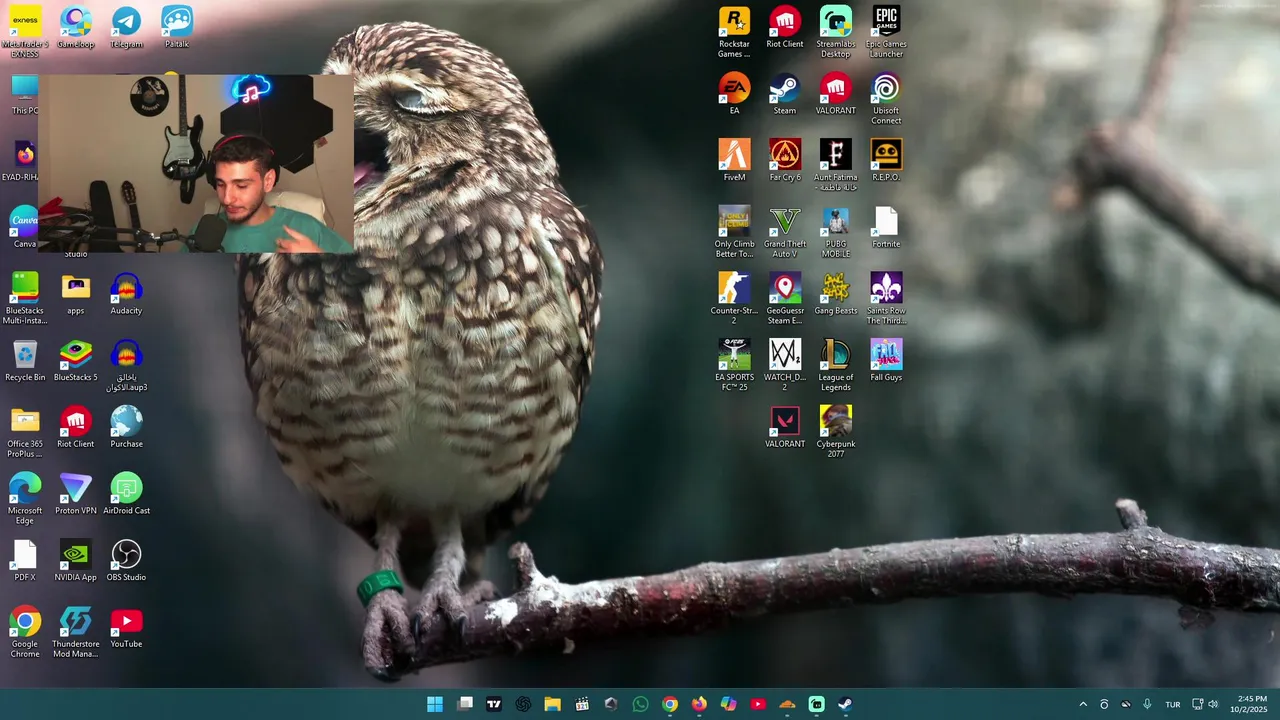Click the Far Cry 6 shortcut
The image size is (1280, 720).
click(x=785, y=161)
